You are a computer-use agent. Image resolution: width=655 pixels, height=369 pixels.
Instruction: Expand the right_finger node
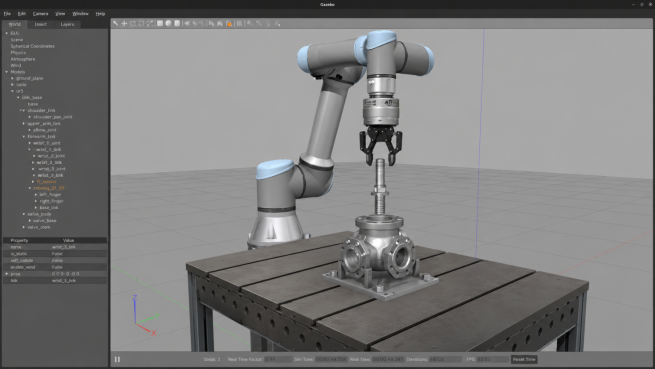36,201
